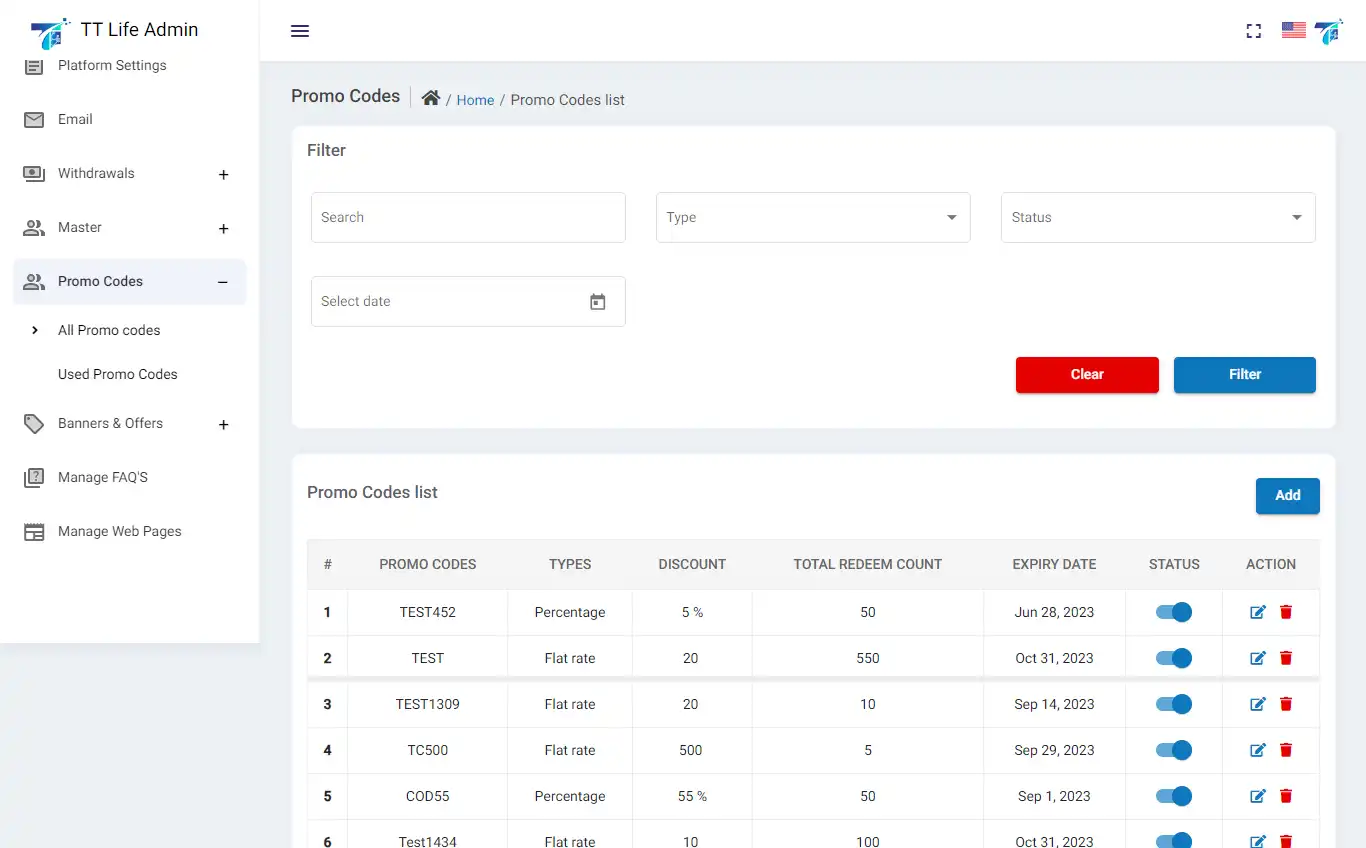The image size is (1366, 848).
Task: Click the red Clear button
Action: 1087,375
